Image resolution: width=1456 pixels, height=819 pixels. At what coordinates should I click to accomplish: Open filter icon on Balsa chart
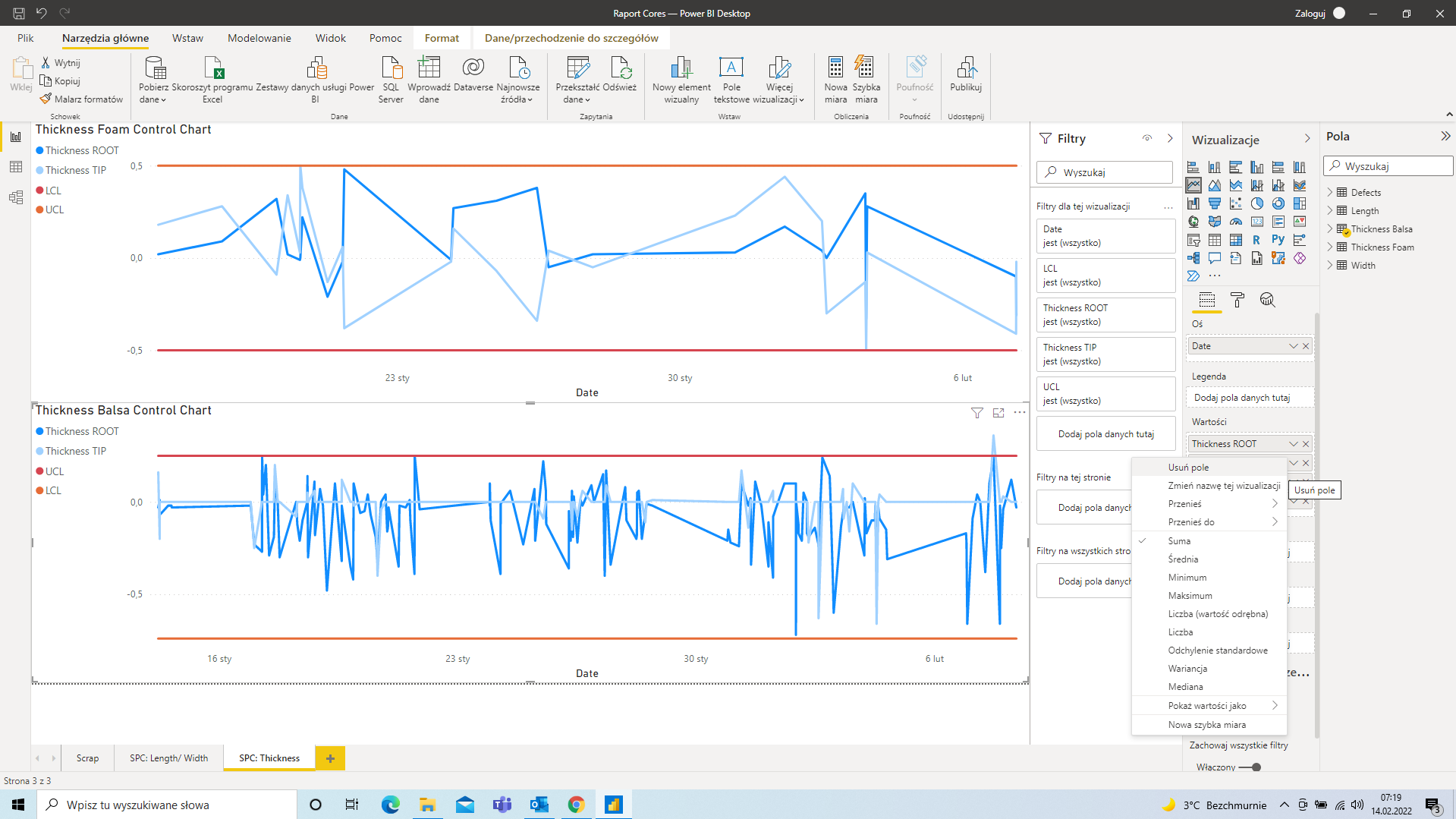coord(977,413)
